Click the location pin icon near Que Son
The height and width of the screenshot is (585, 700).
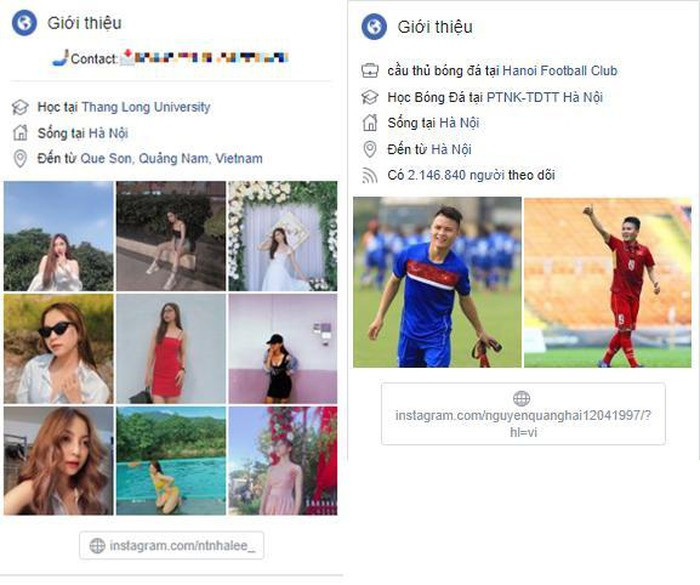[20, 159]
